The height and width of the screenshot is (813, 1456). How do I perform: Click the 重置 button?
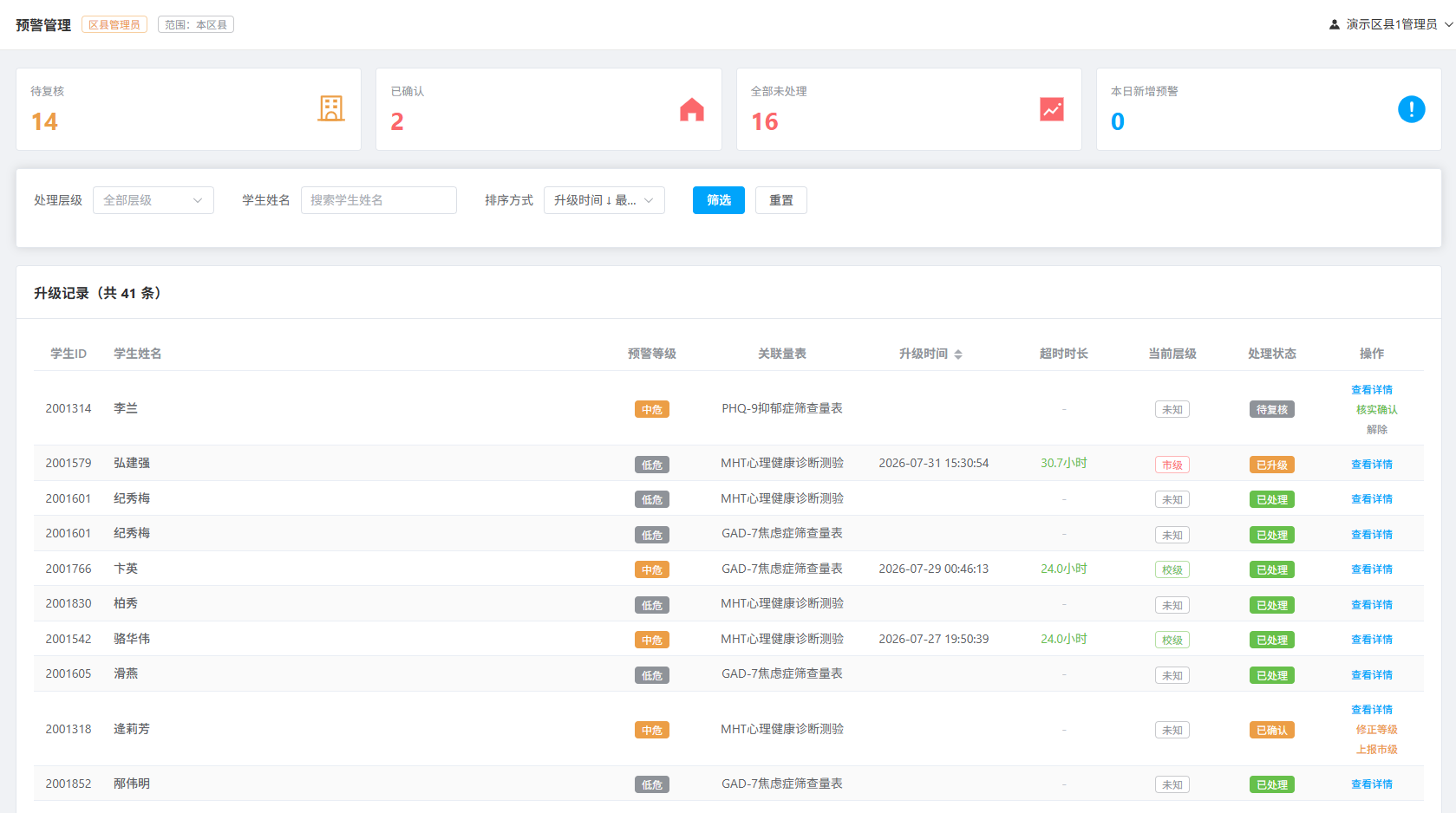[781, 200]
